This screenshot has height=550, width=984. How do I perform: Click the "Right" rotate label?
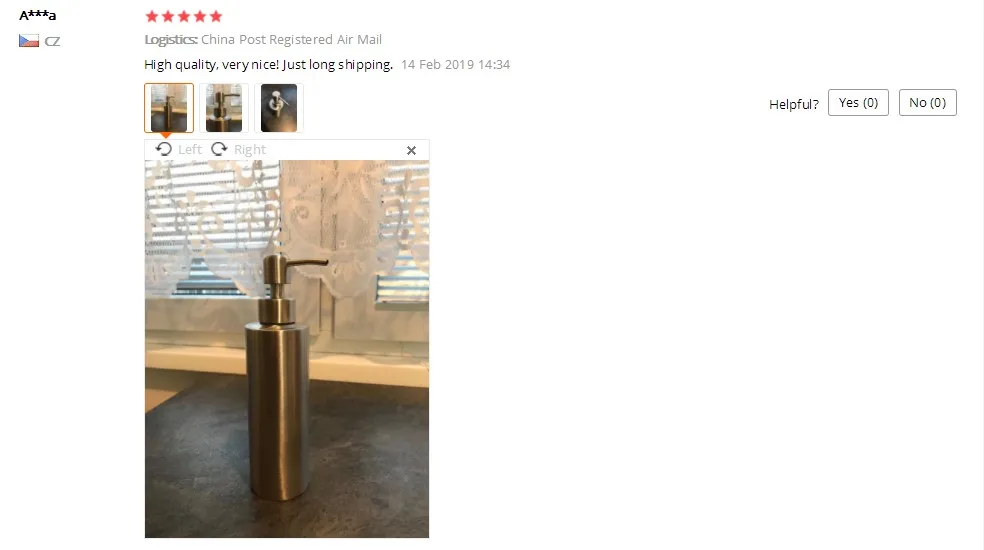[250, 149]
